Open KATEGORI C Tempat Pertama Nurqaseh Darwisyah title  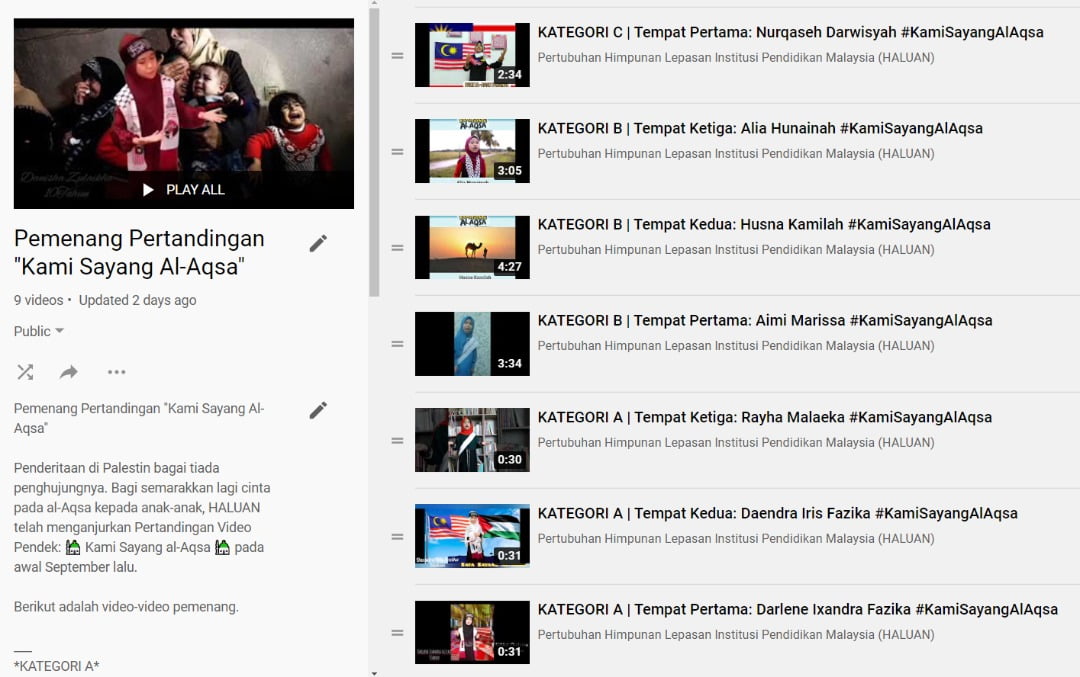pyautogui.click(x=790, y=32)
